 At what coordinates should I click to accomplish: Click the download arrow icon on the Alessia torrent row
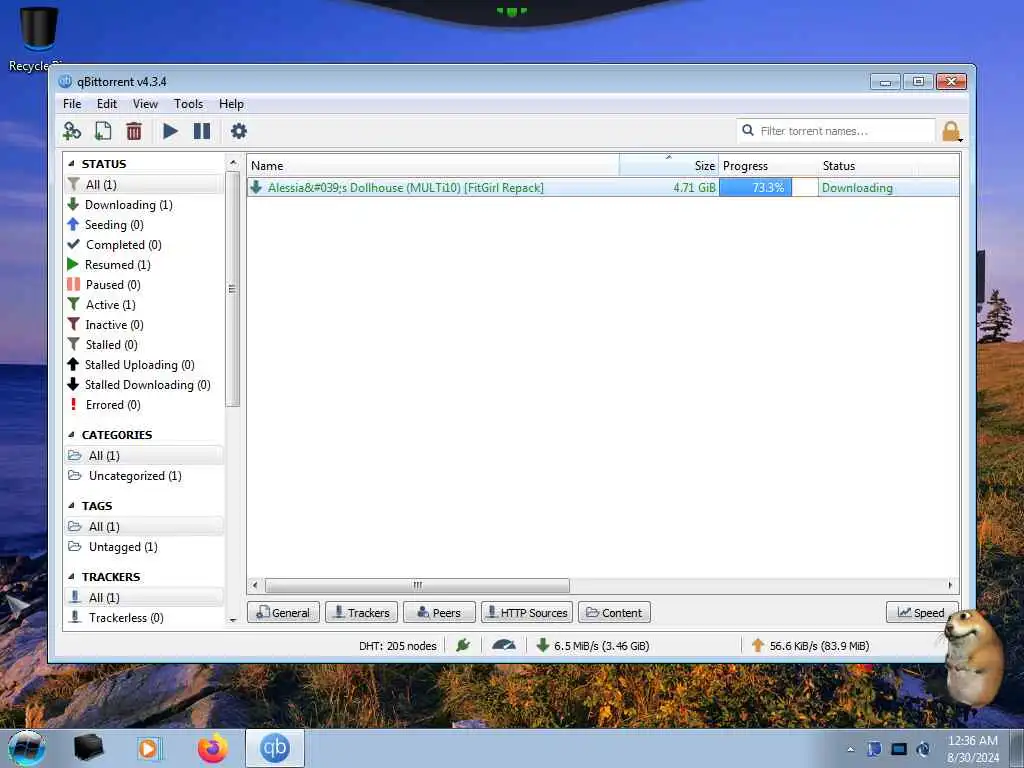[x=257, y=187]
